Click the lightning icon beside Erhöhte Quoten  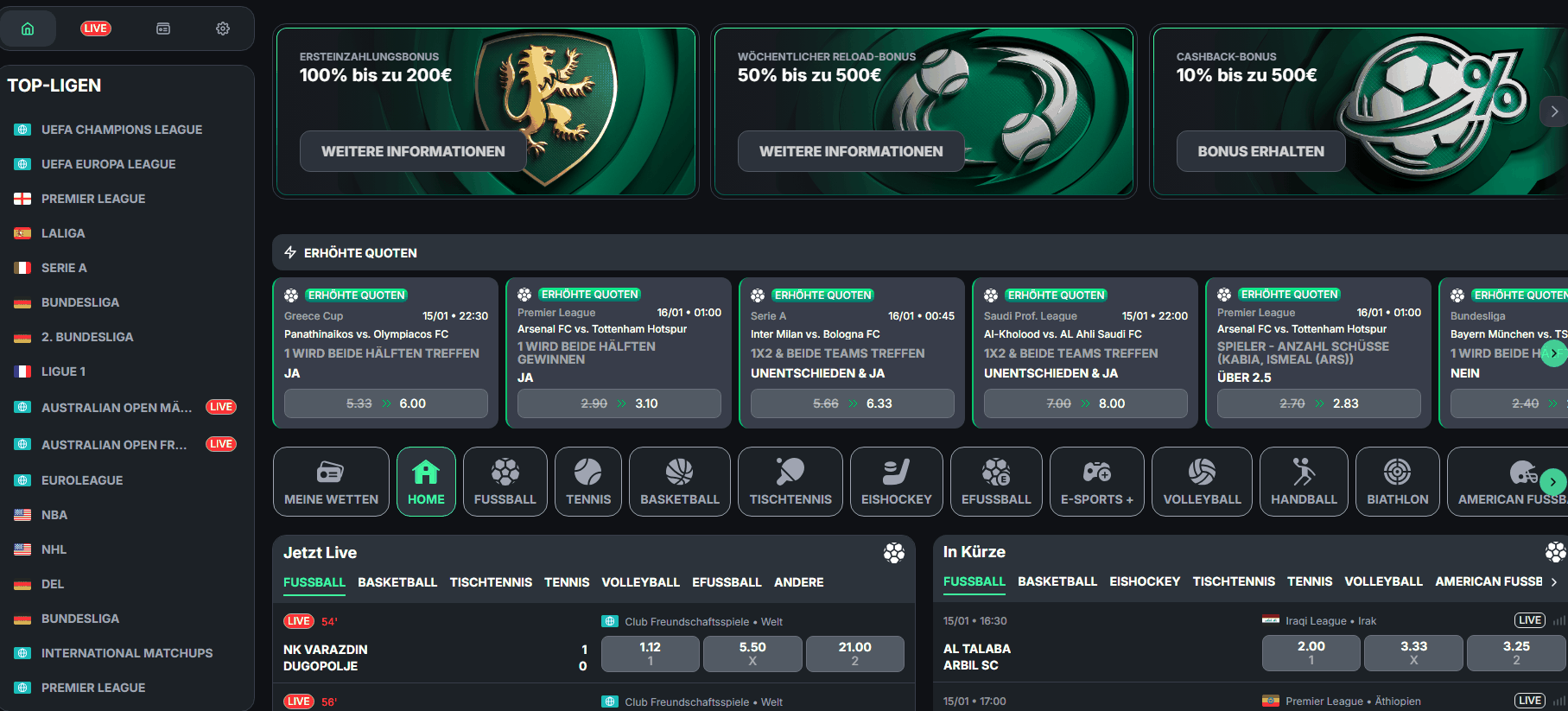coord(290,252)
